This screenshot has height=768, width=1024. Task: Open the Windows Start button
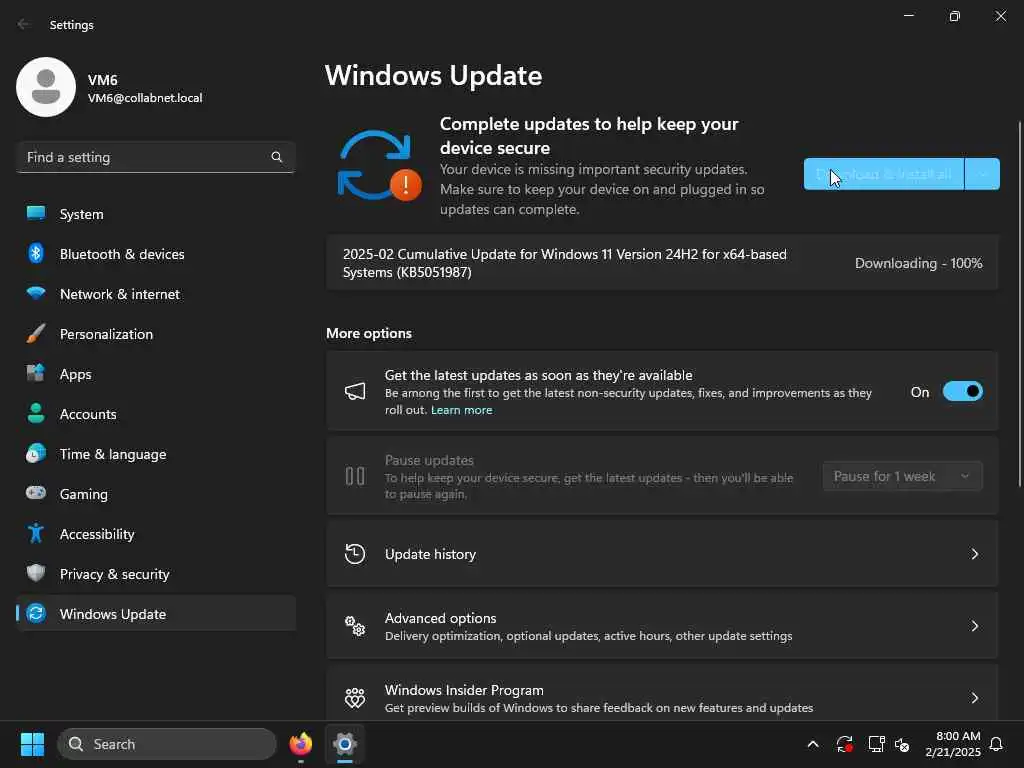[x=32, y=744]
